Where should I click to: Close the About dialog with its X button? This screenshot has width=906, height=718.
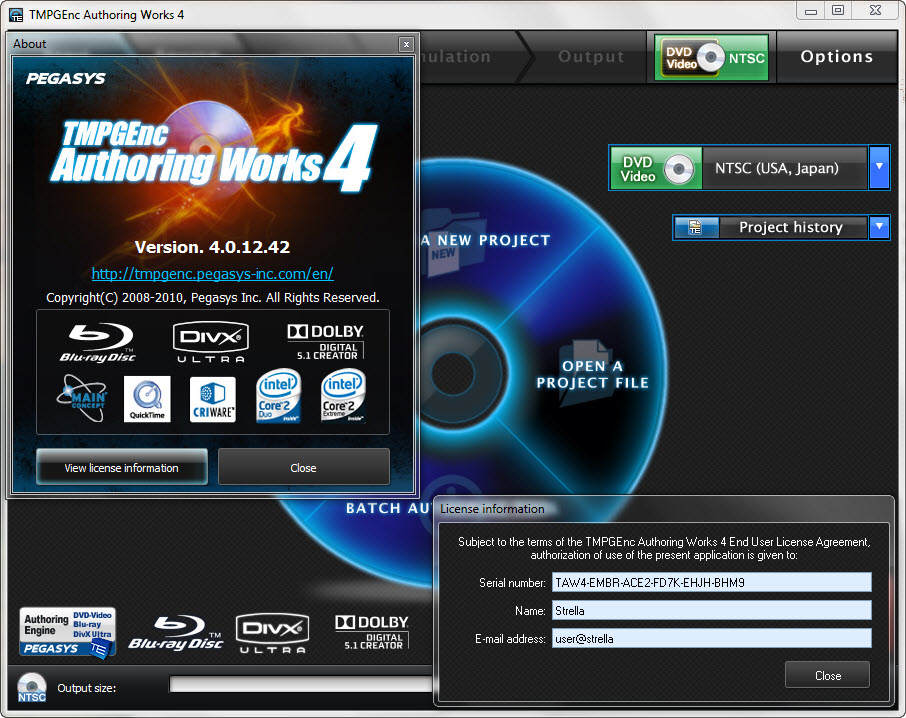pos(406,44)
